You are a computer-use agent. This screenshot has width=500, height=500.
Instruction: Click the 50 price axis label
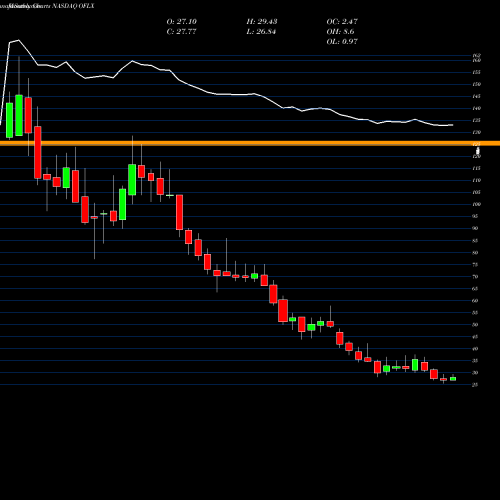475,325
